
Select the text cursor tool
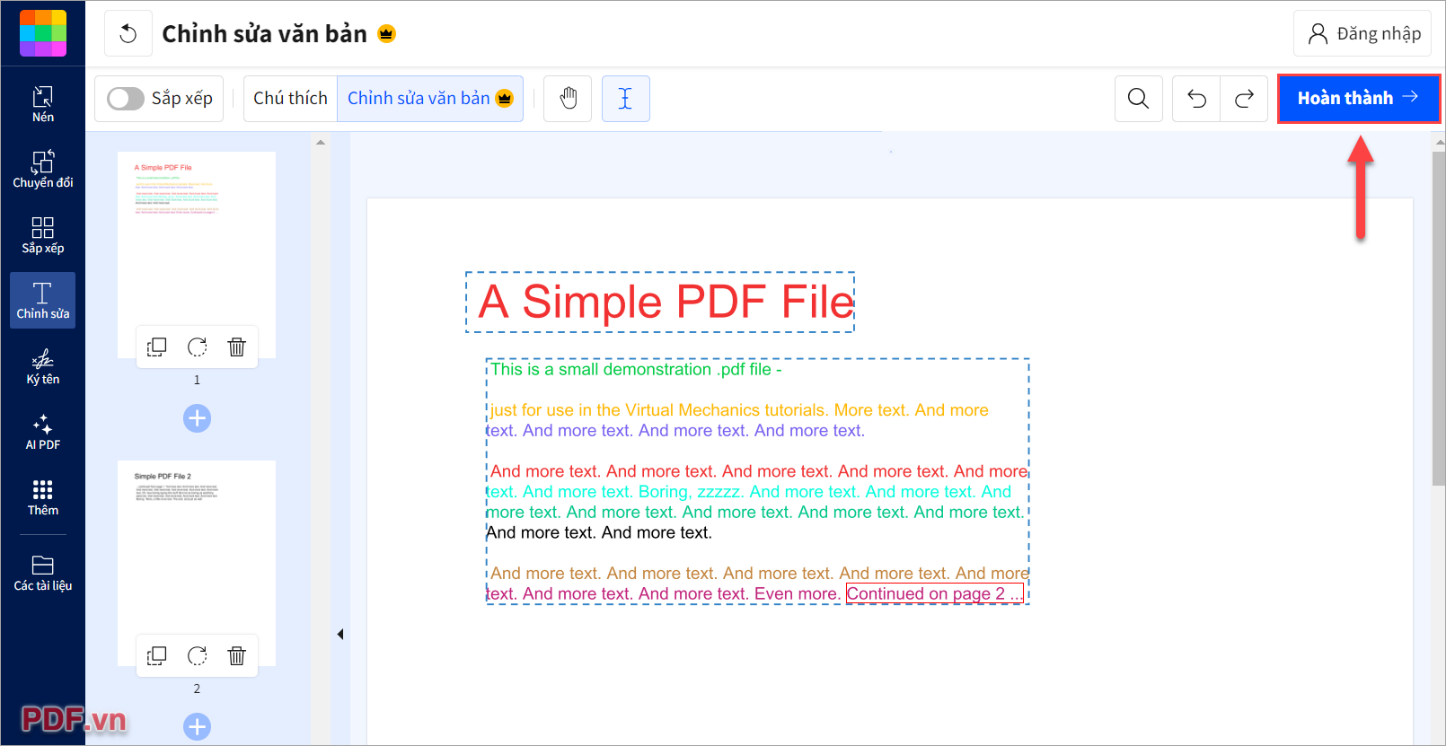626,98
